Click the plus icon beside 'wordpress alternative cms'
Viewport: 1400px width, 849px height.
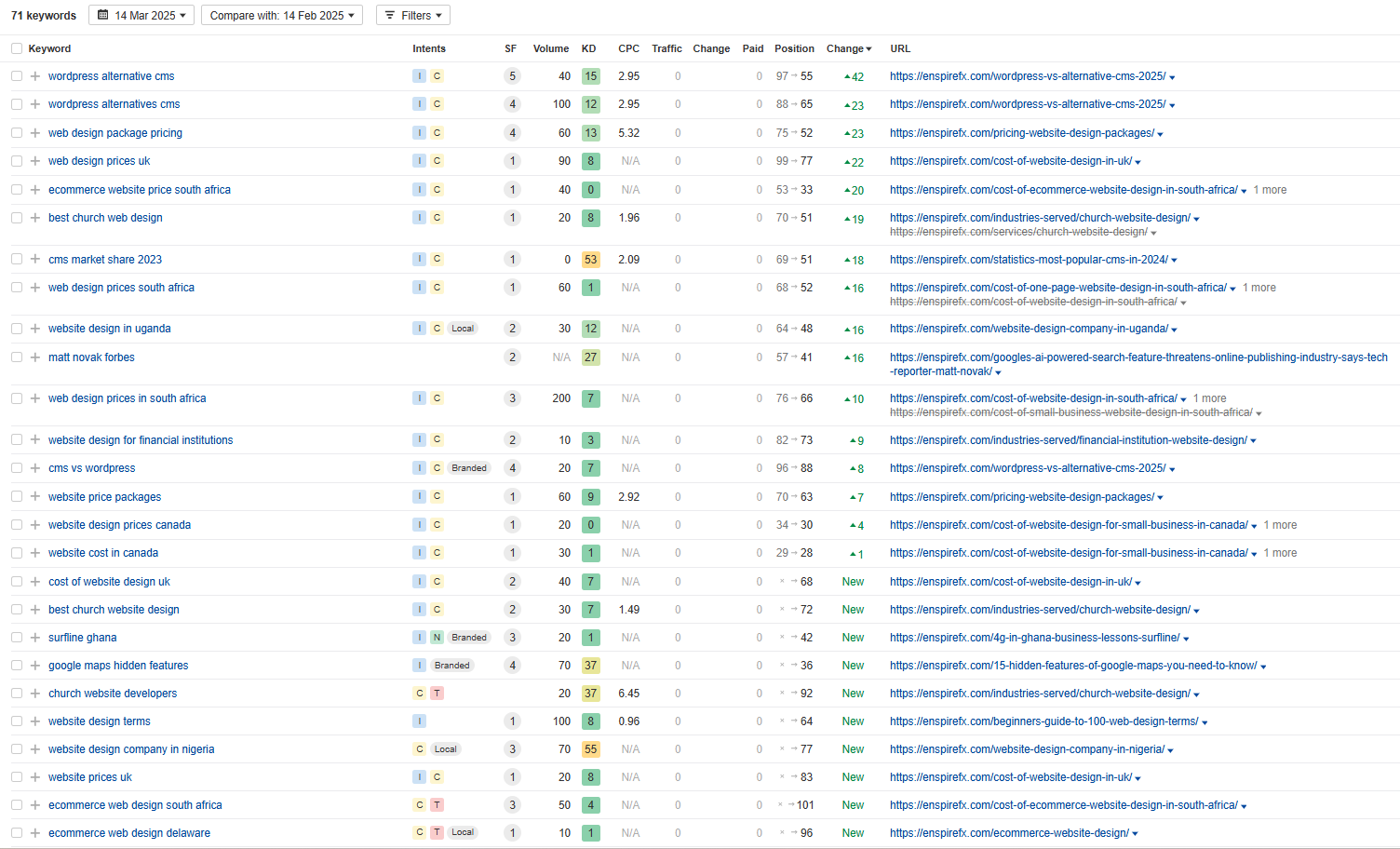(34, 76)
